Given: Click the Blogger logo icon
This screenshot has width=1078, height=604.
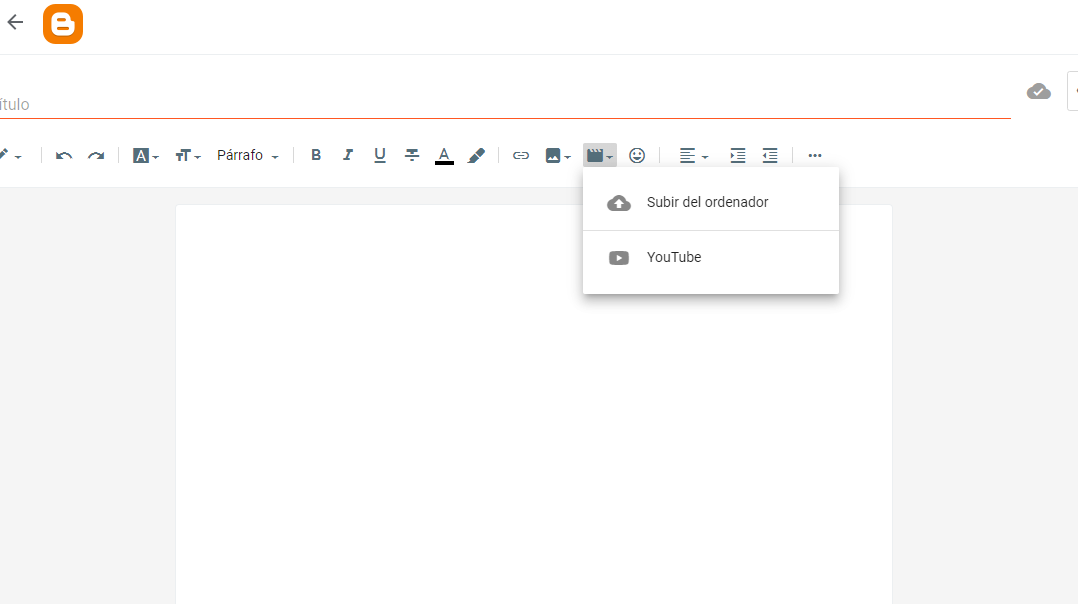Looking at the screenshot, I should point(62,24).
